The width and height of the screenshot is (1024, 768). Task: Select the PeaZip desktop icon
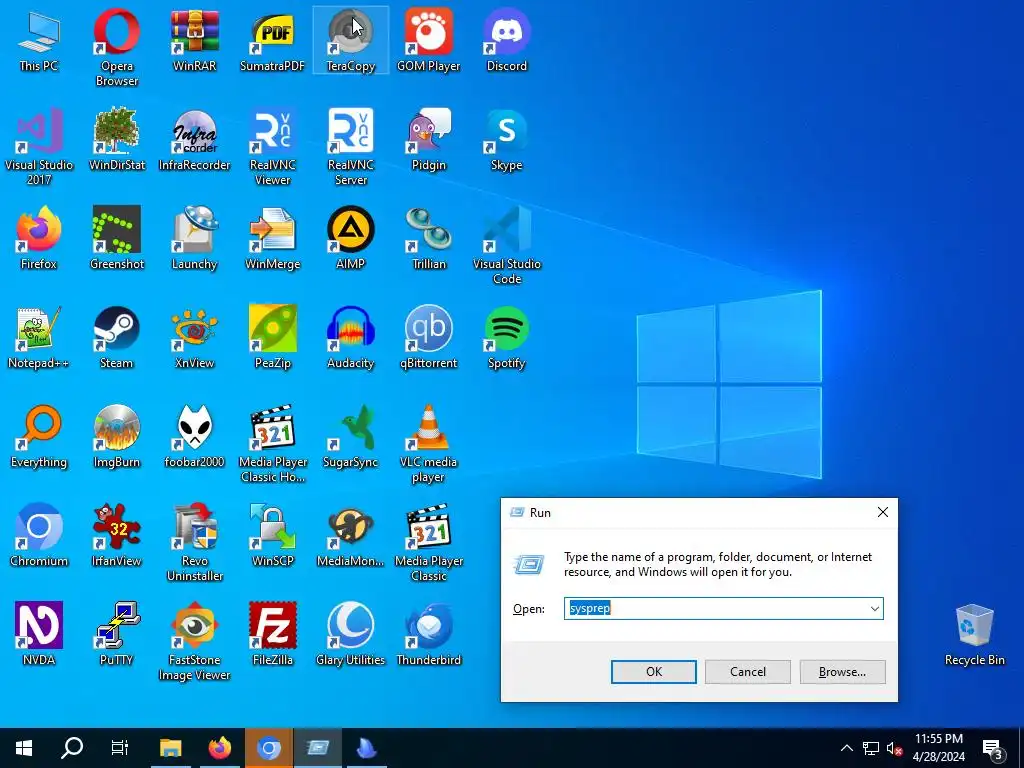coord(272,338)
